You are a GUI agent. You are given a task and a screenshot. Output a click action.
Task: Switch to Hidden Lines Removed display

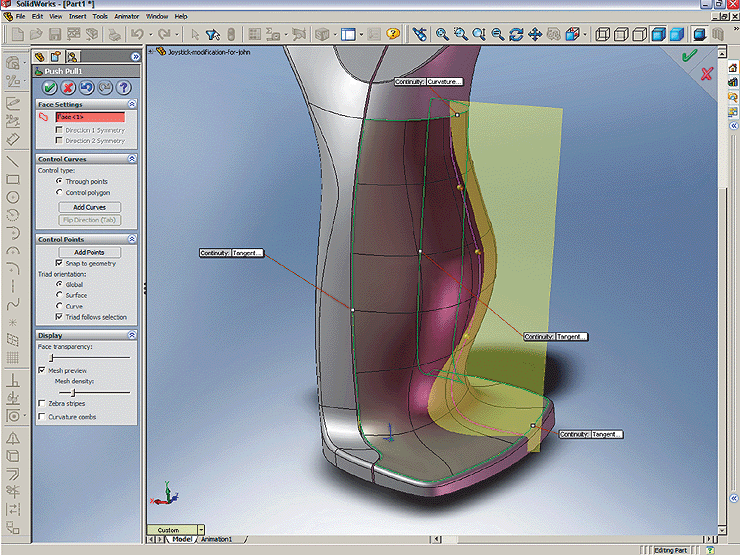coord(639,34)
